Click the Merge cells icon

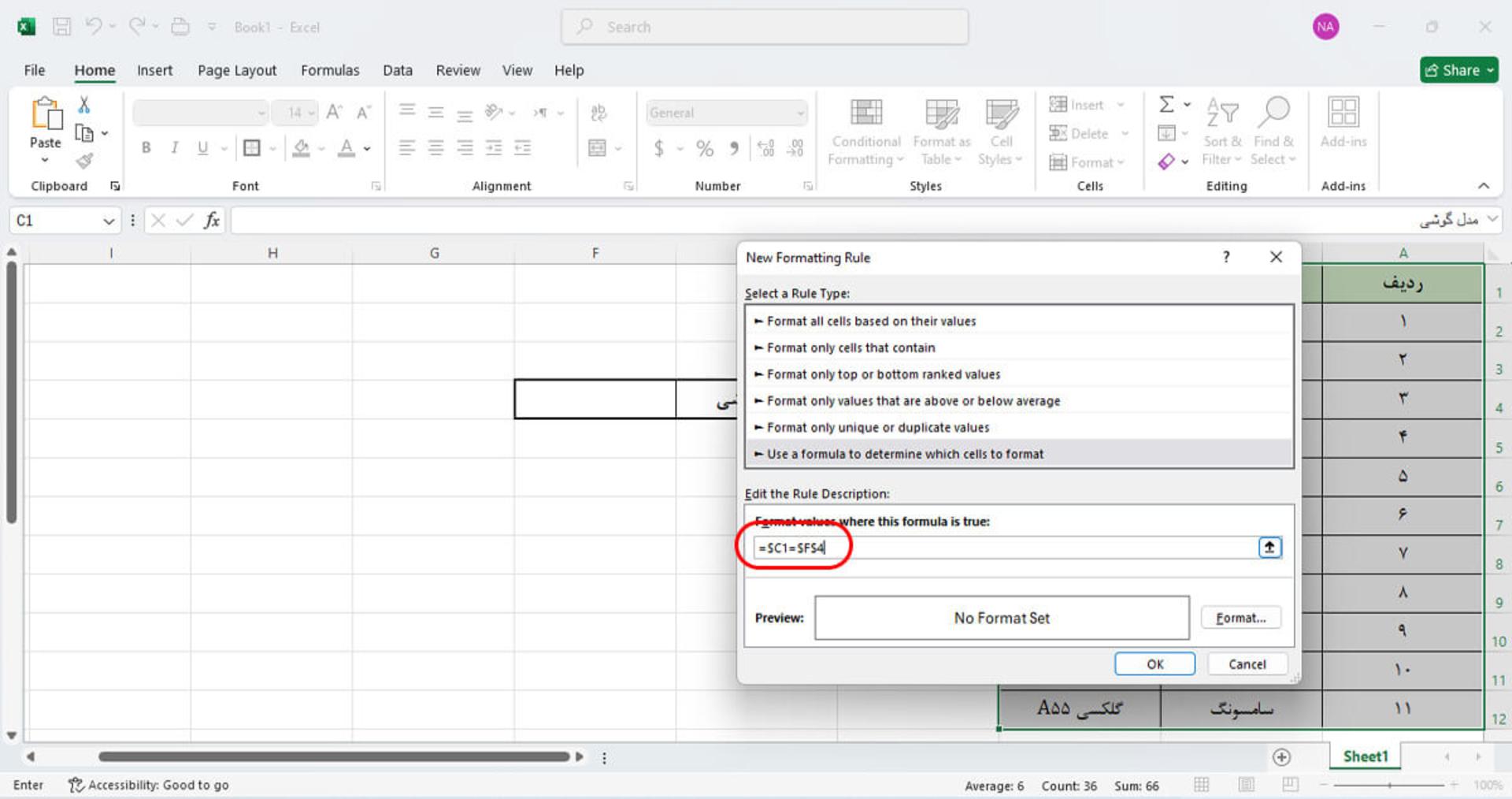[x=598, y=147]
